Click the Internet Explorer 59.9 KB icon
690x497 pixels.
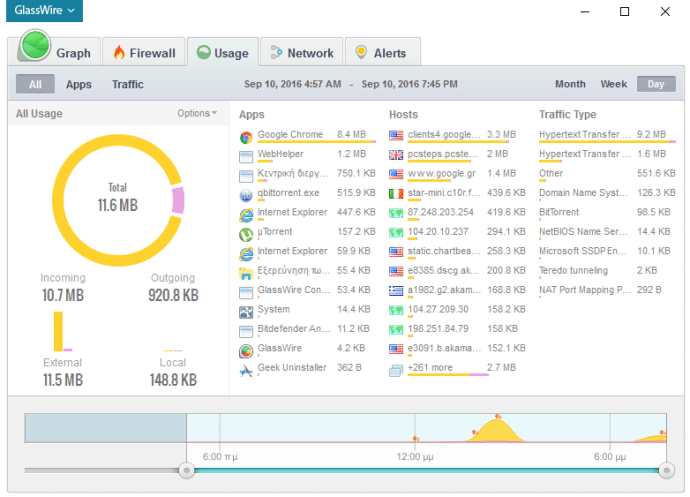[246, 254]
